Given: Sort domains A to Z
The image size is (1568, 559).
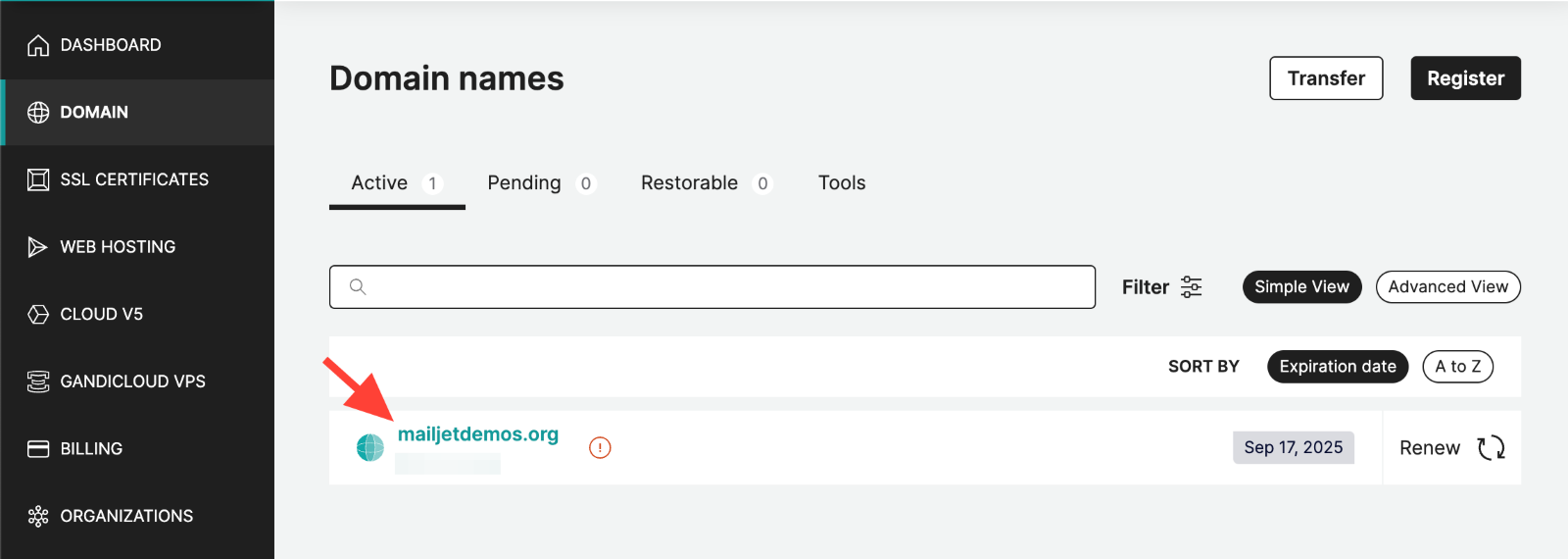Looking at the screenshot, I should click(1457, 366).
